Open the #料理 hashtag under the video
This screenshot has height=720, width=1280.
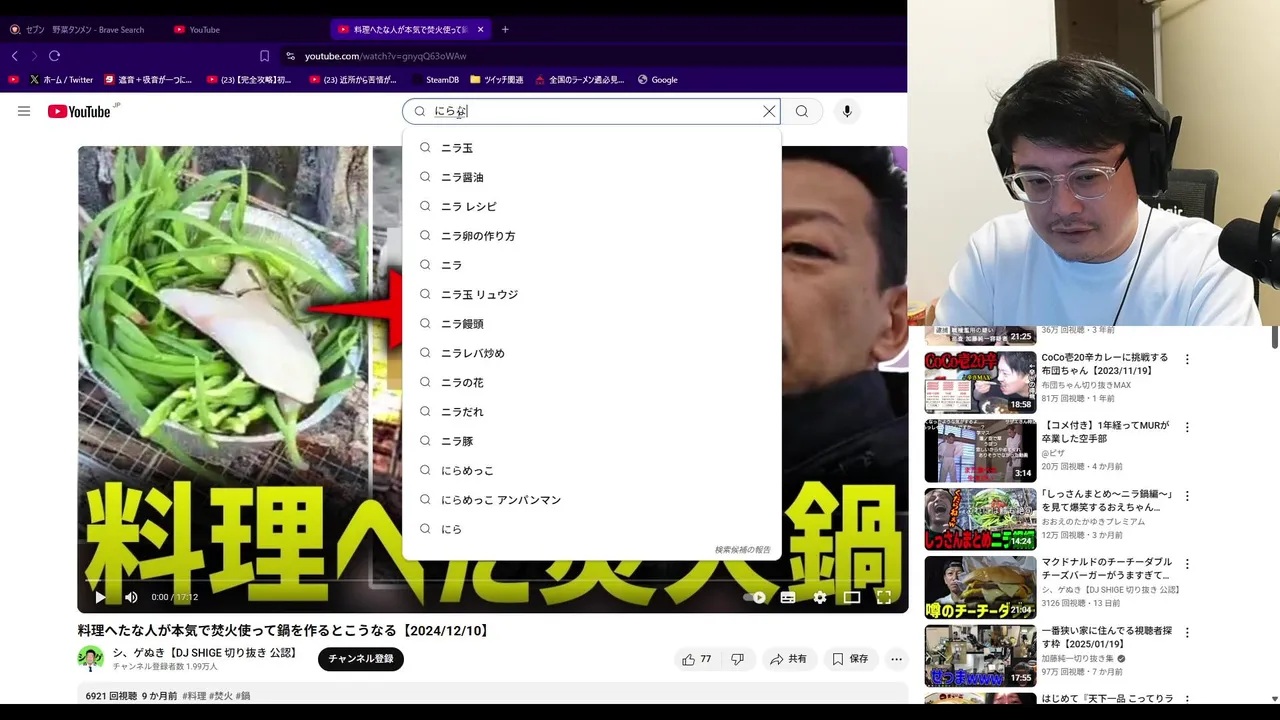pos(195,696)
